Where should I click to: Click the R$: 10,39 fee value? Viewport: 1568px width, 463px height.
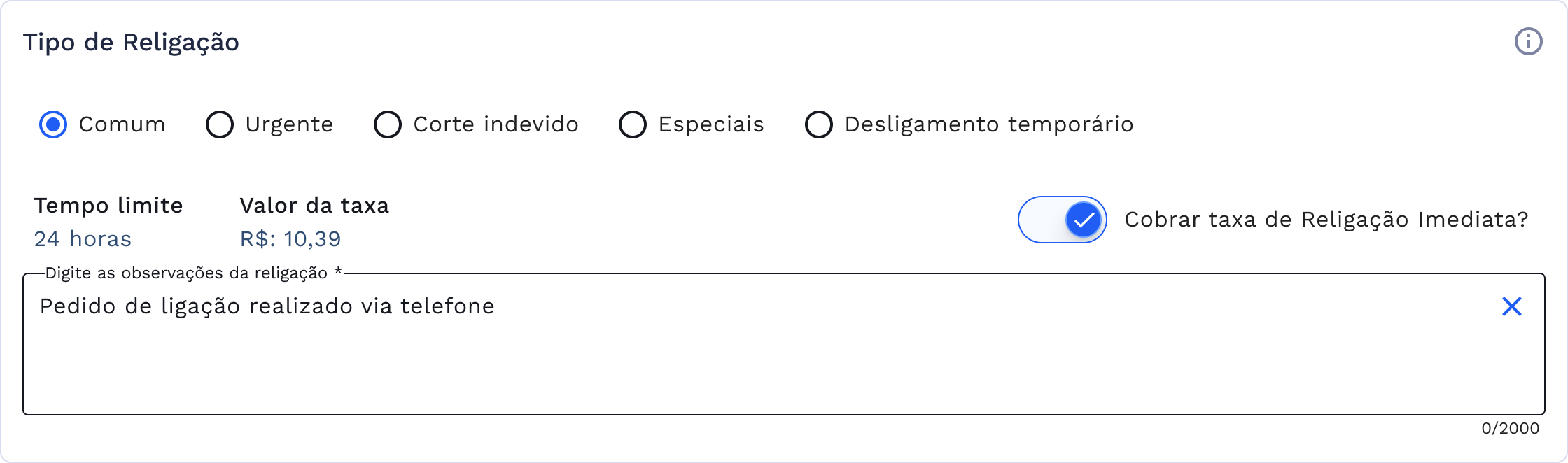[289, 238]
